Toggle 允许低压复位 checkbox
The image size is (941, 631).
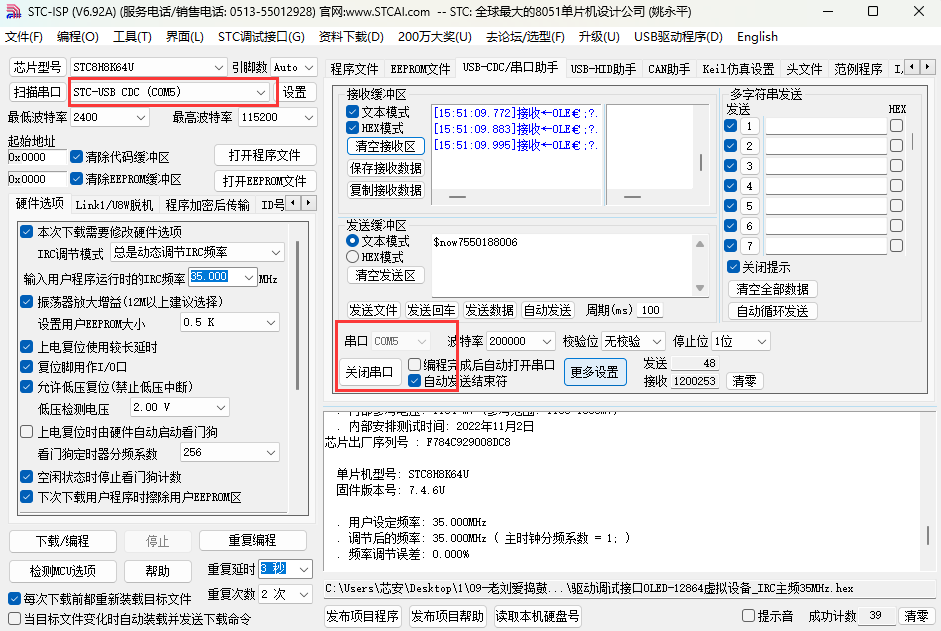point(26,387)
